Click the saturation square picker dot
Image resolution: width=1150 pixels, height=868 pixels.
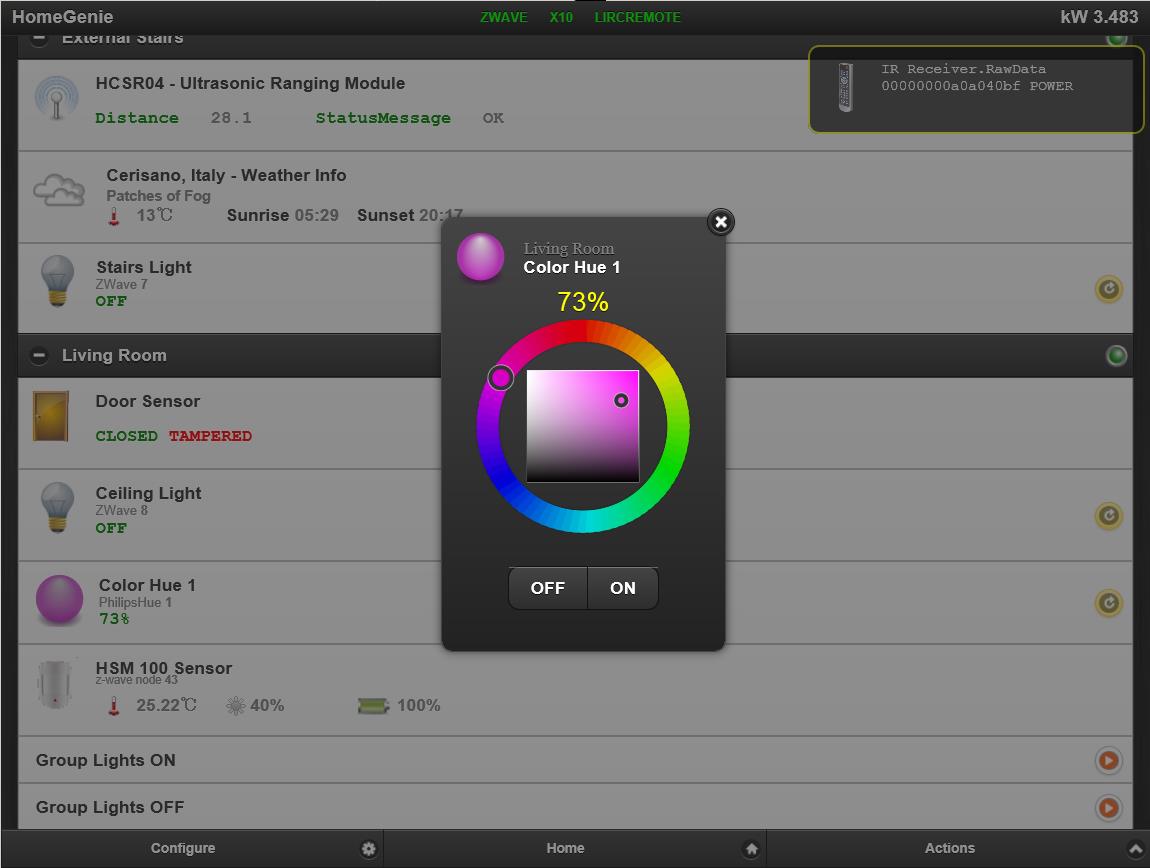coord(621,400)
